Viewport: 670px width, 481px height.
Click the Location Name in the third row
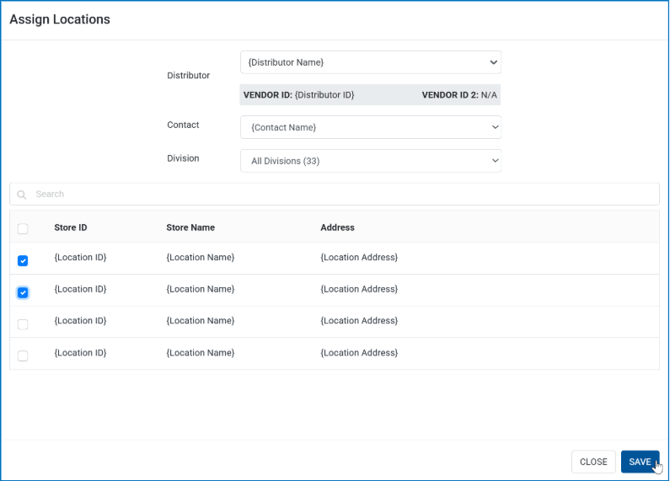[x=200, y=321]
